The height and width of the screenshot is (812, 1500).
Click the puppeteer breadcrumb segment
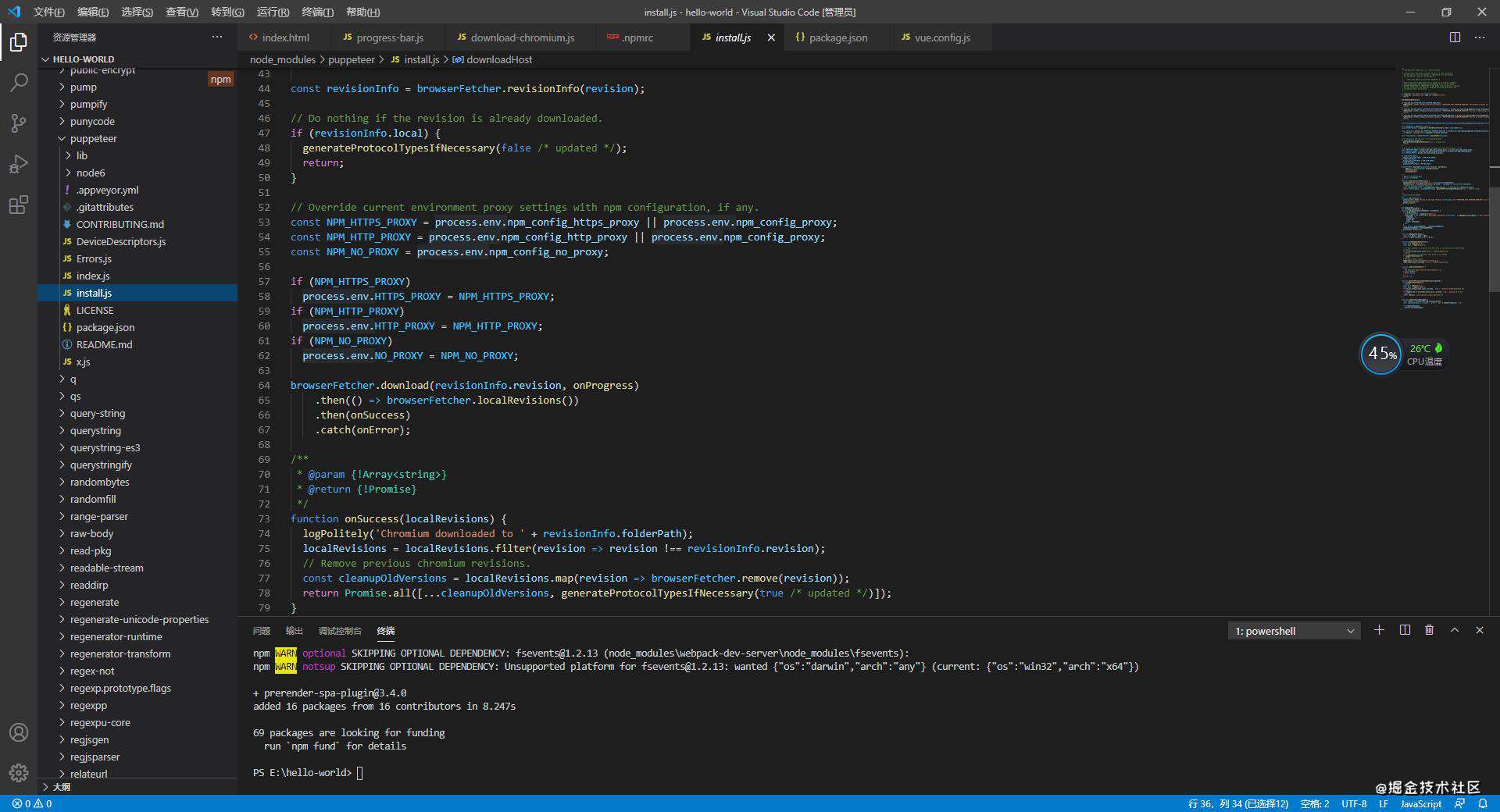(x=351, y=59)
